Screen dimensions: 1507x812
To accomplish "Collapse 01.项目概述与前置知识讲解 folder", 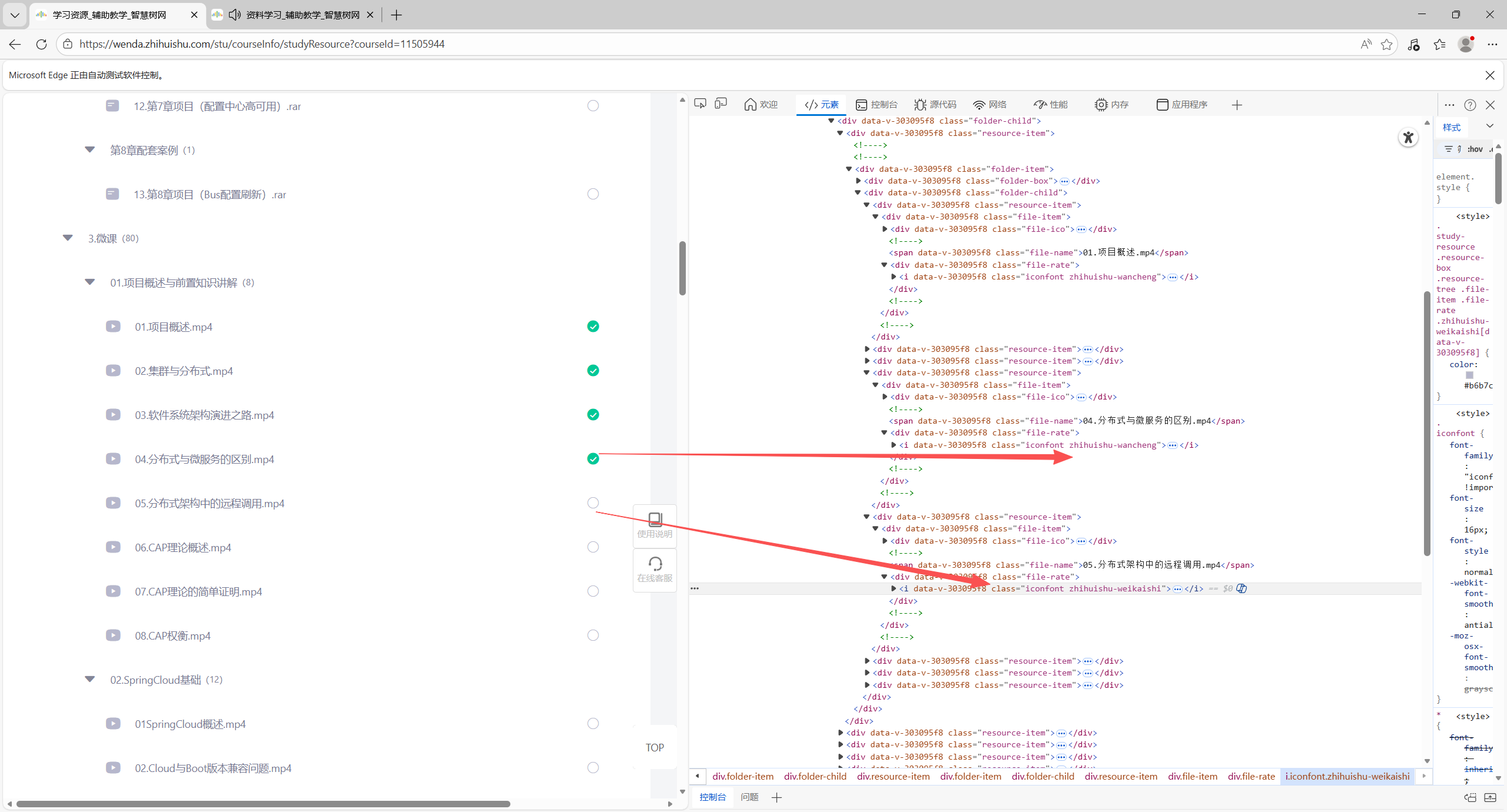I will coord(89,282).
